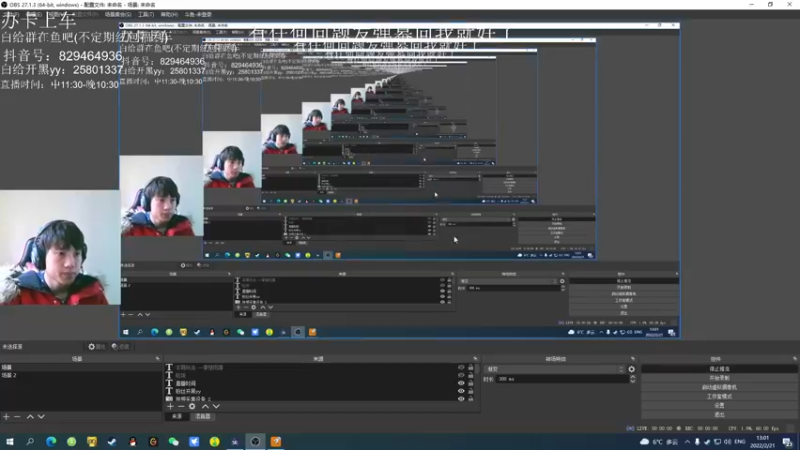
Task: Open Microsoft Edge from the taskbar
Action: pyautogui.click(x=51, y=441)
